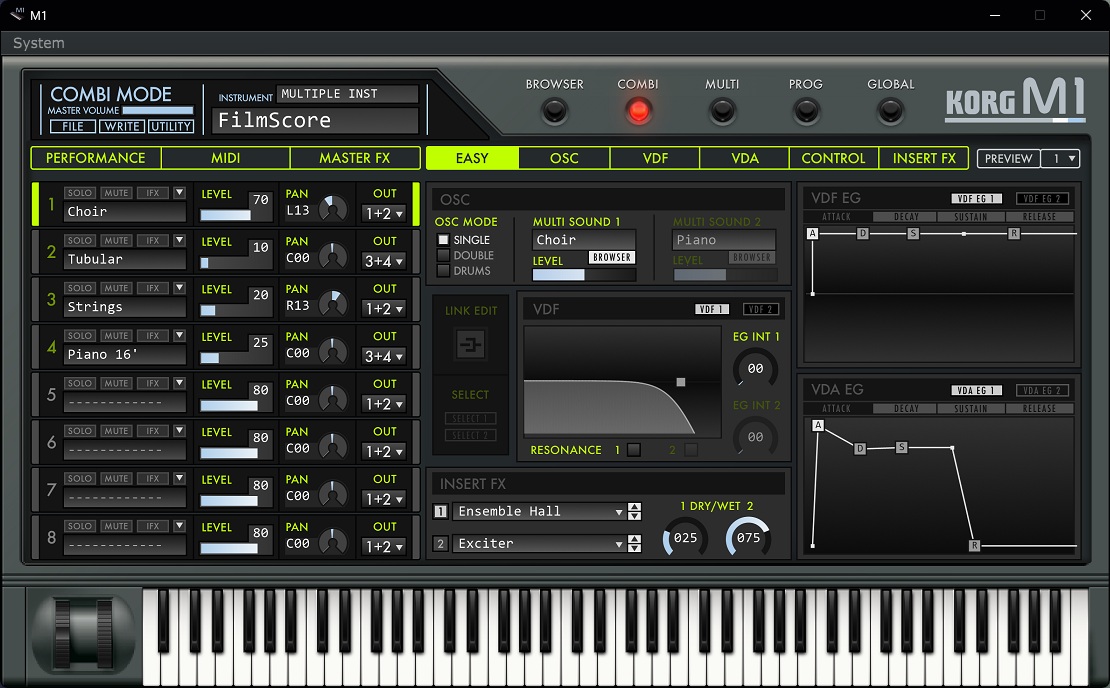
Task: Click the PREVIEW button
Action: (x=1009, y=159)
